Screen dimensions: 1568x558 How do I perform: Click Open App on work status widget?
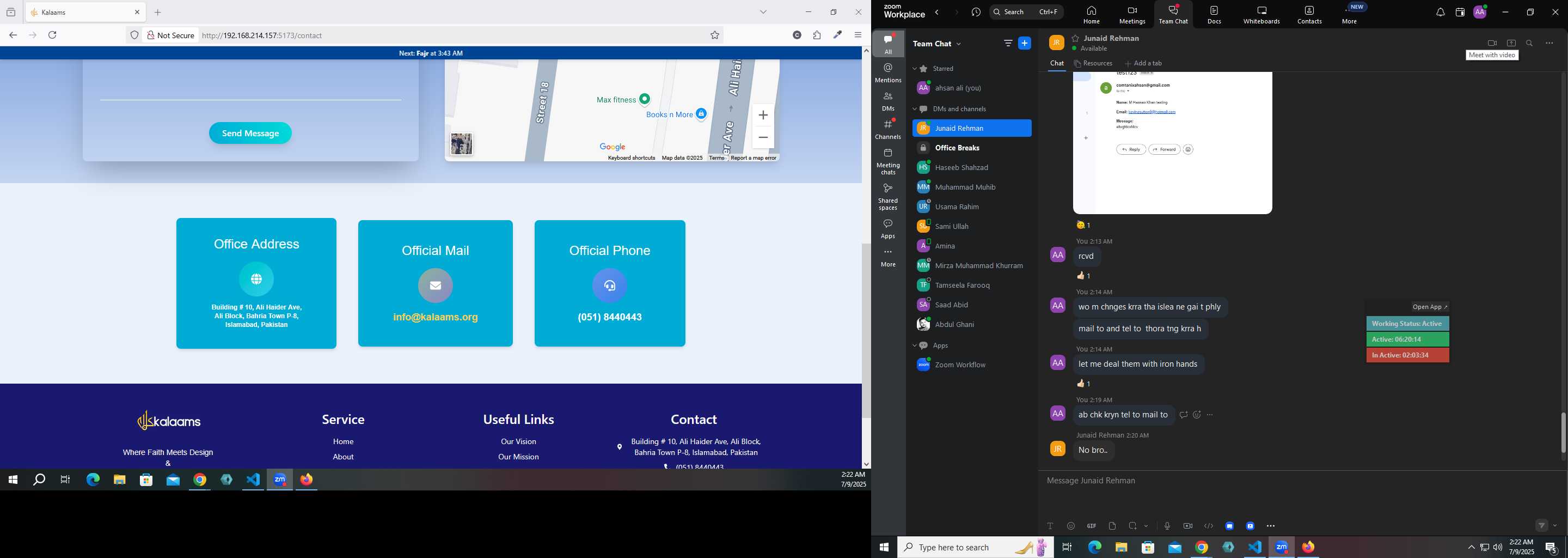point(1430,307)
